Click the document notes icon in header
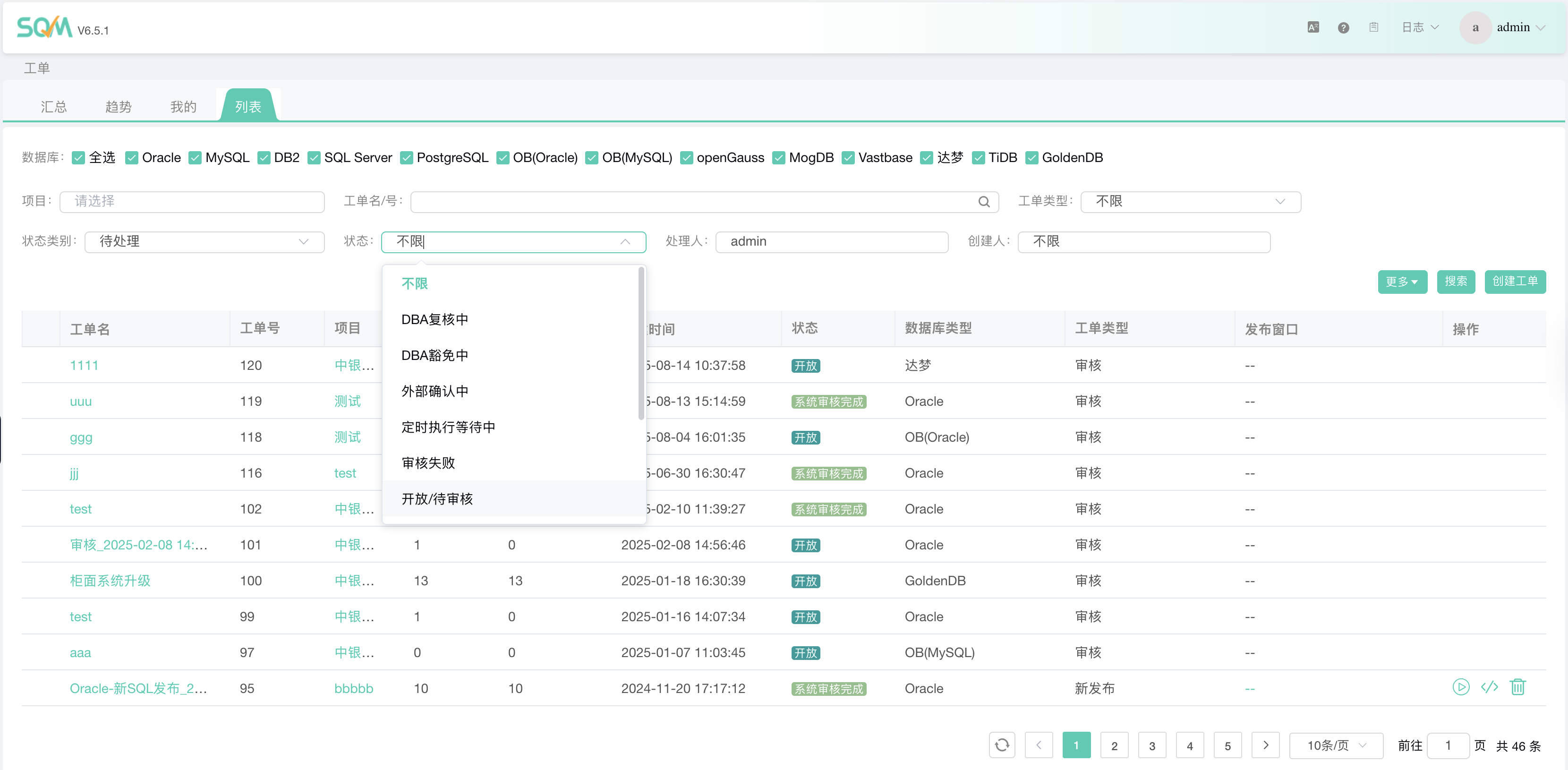 coord(1374,27)
